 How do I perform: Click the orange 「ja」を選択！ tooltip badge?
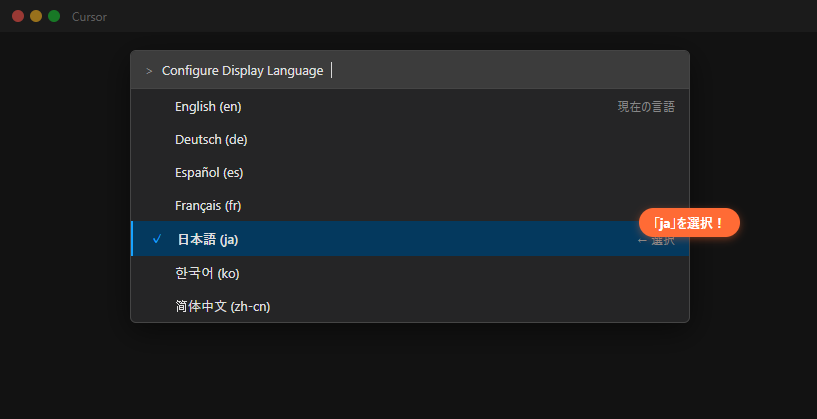tap(689, 222)
